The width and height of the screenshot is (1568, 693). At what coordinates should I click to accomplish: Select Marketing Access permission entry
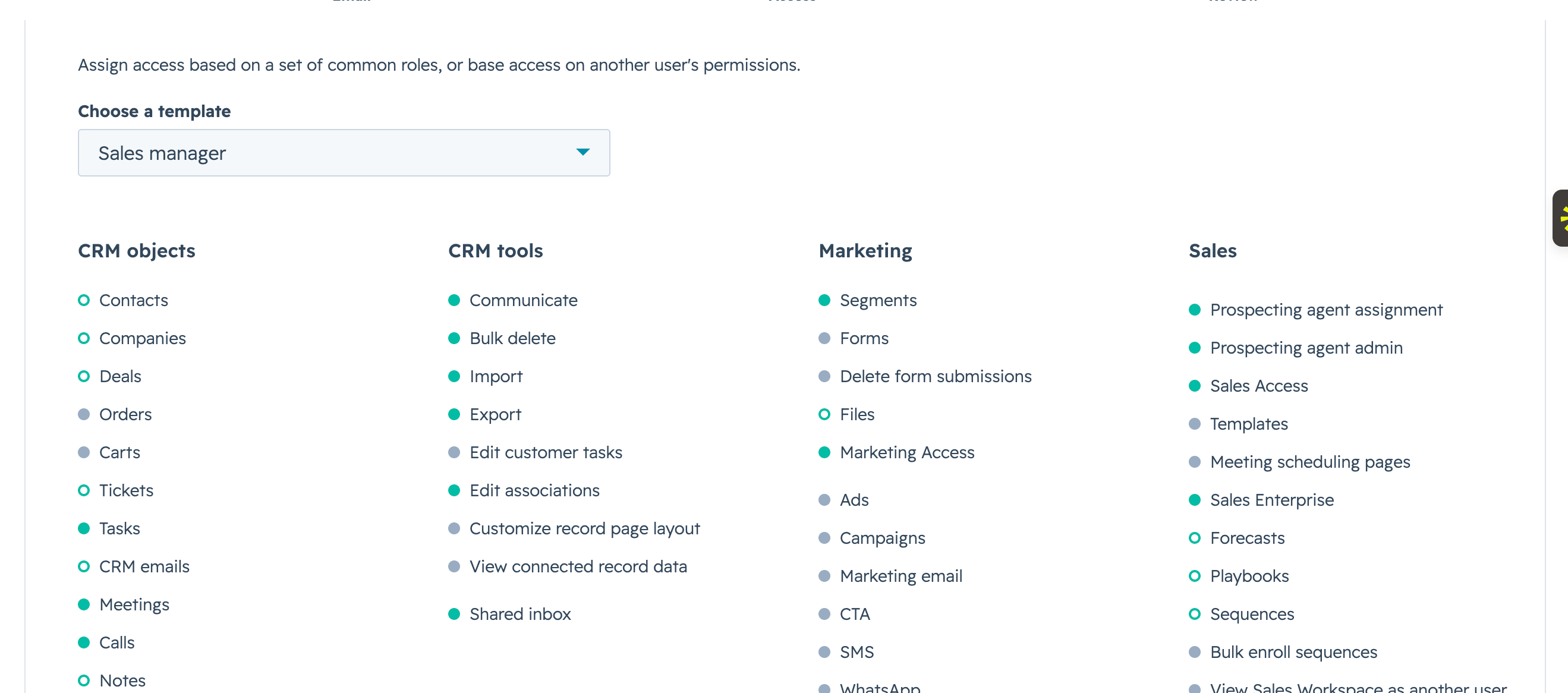(906, 452)
